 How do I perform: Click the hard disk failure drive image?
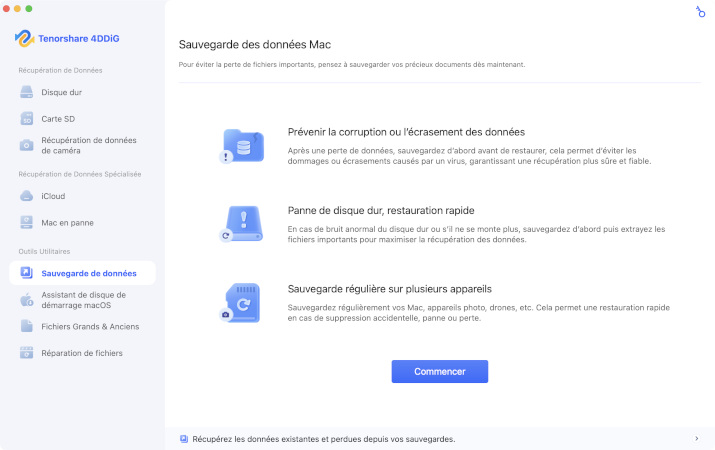coord(241,224)
